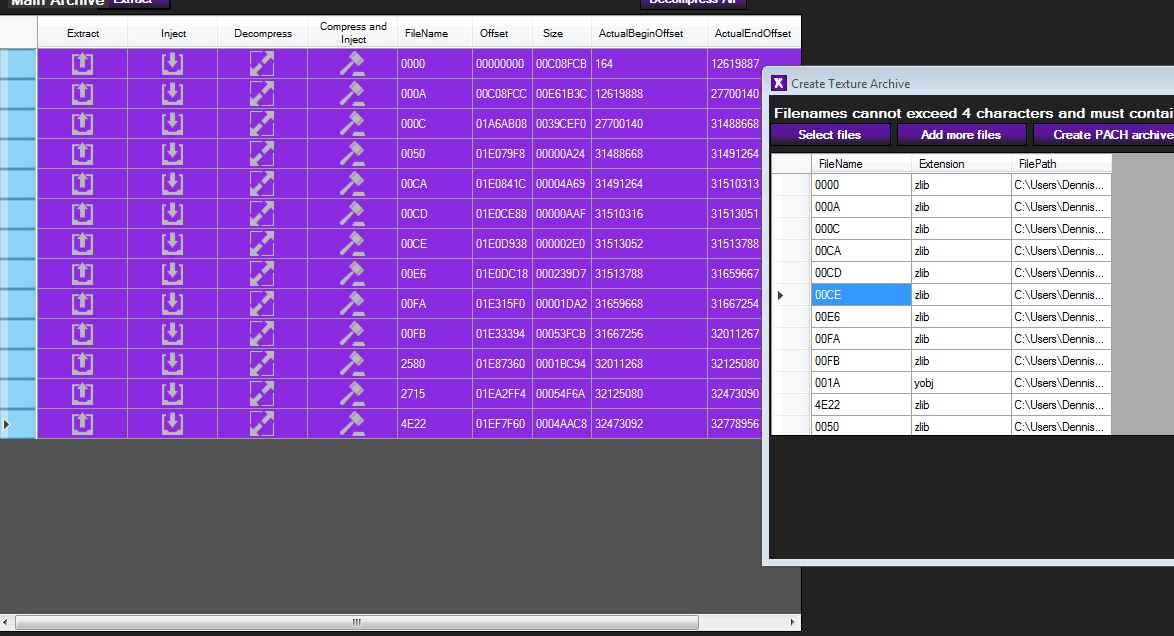
Task: Decompress the 2580 file entry
Action: 262,364
